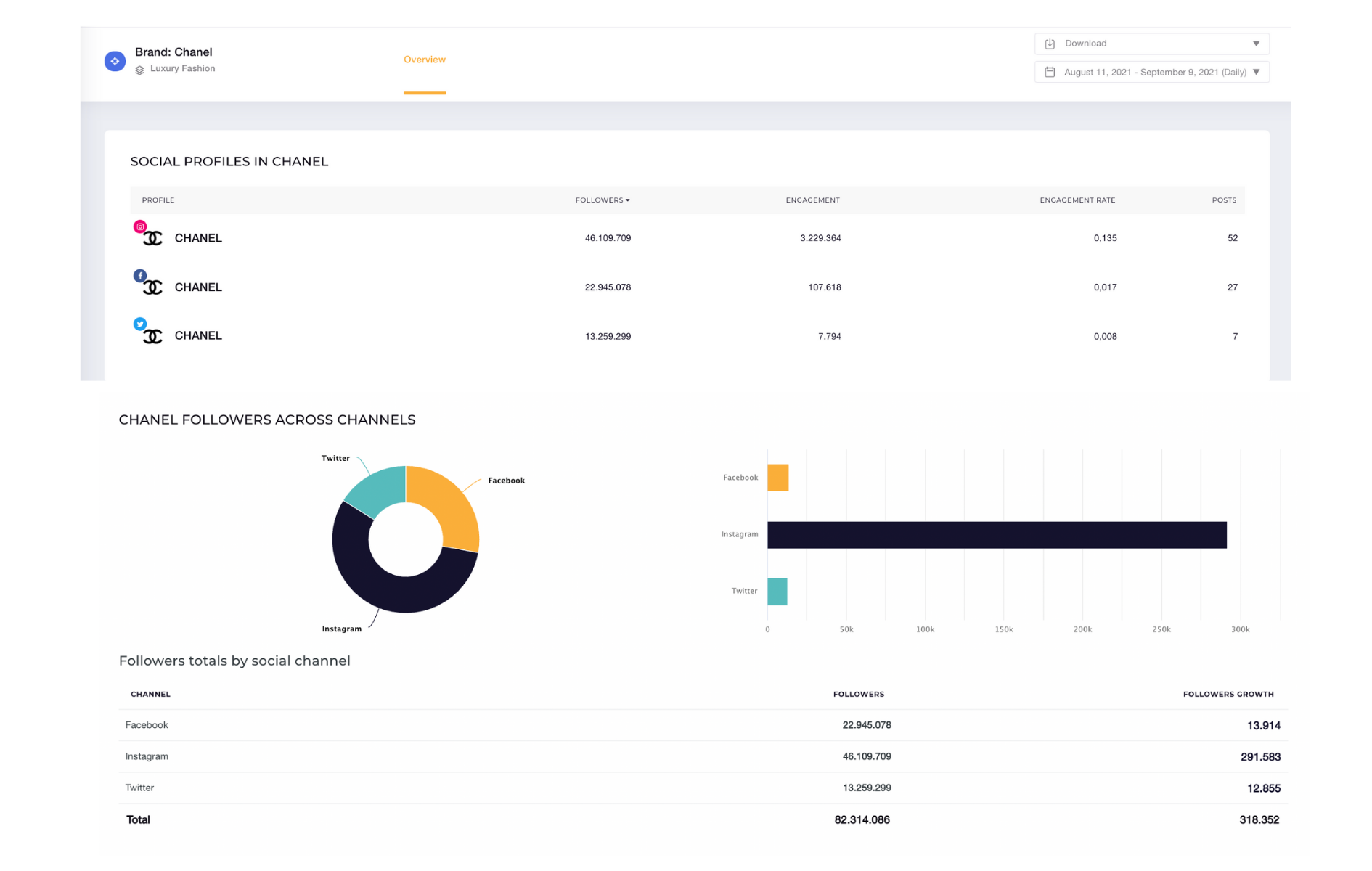This screenshot has height=871, width=1372.
Task: Click the orange Facebook slice of the donut chart
Action: point(452,509)
